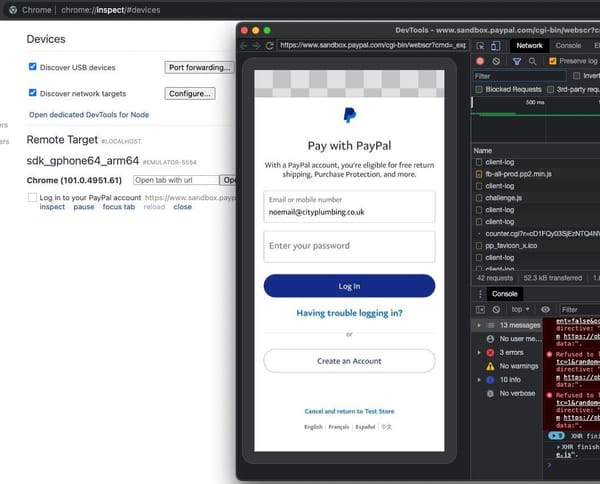Uncheck Discover network targets
The image size is (600, 484).
(33, 93)
